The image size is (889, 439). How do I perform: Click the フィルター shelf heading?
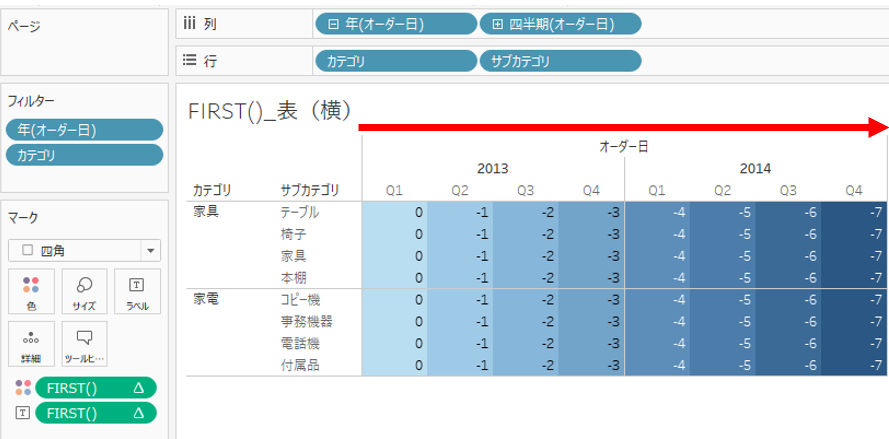(x=31, y=101)
